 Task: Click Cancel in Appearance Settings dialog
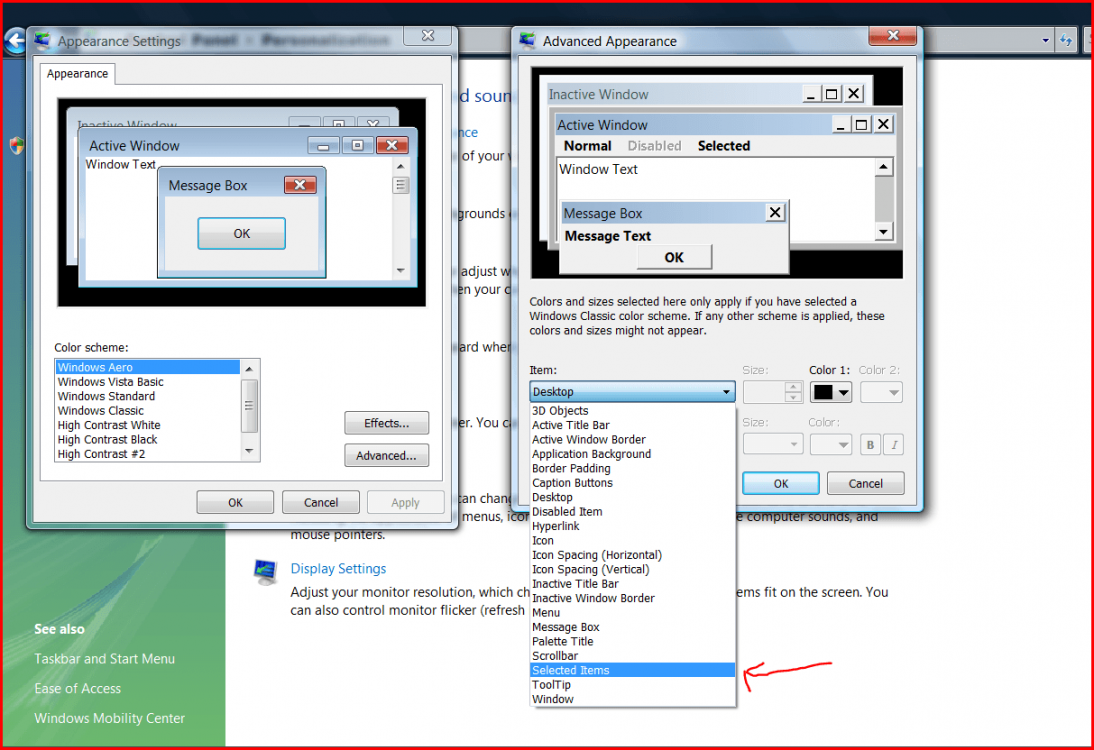coord(321,502)
